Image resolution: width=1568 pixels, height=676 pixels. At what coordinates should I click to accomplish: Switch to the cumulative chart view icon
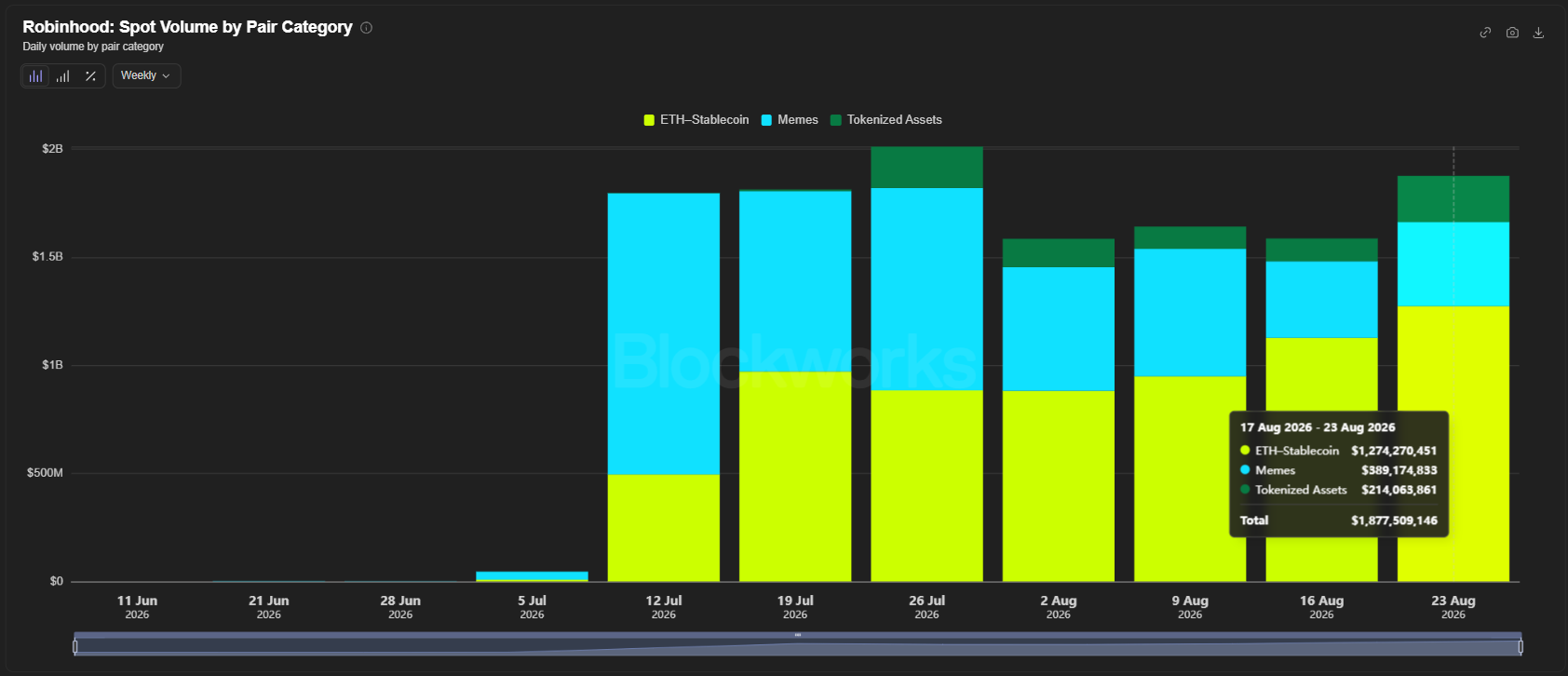[62, 76]
